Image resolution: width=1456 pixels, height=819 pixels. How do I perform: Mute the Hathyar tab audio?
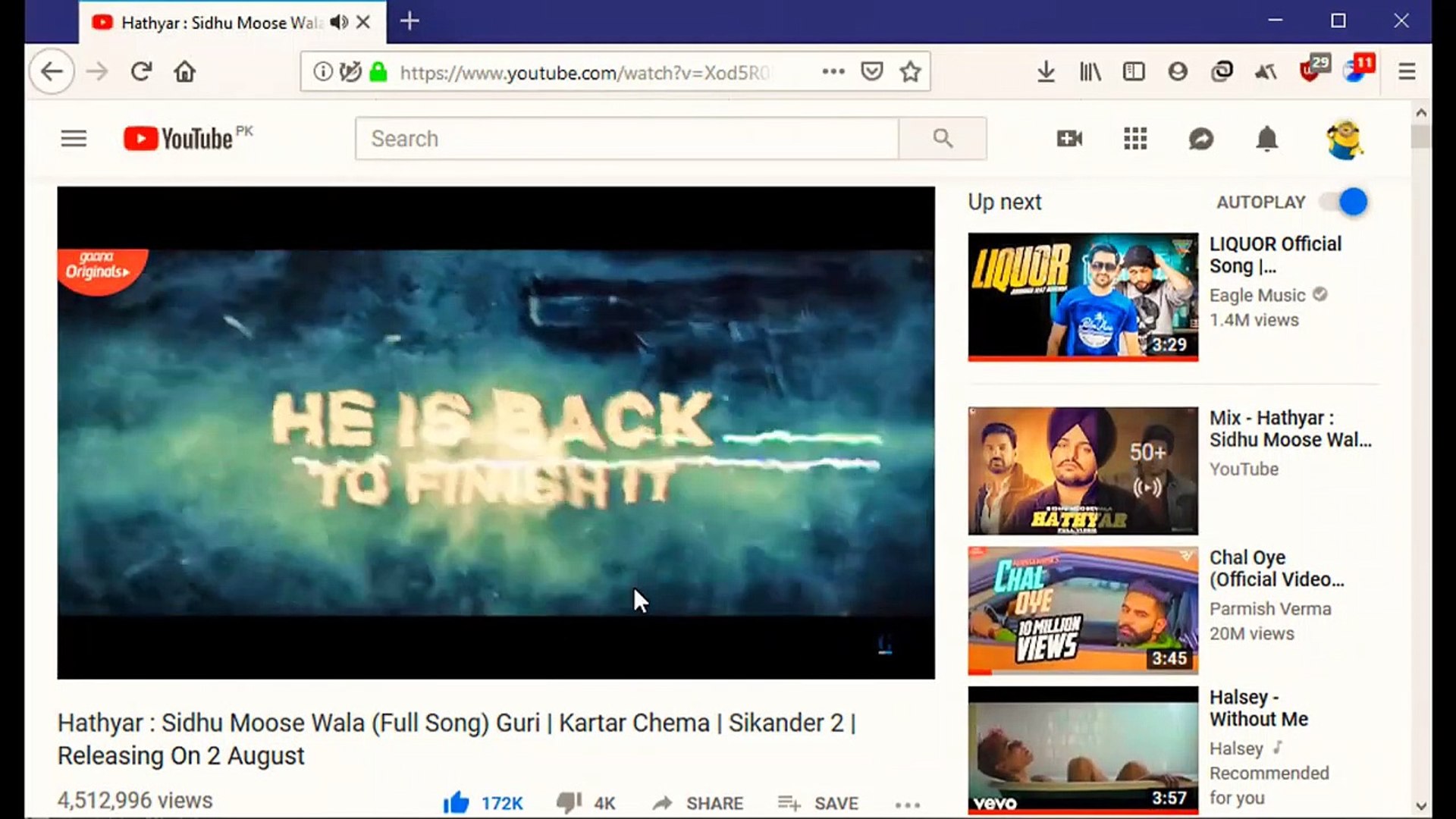coord(339,22)
